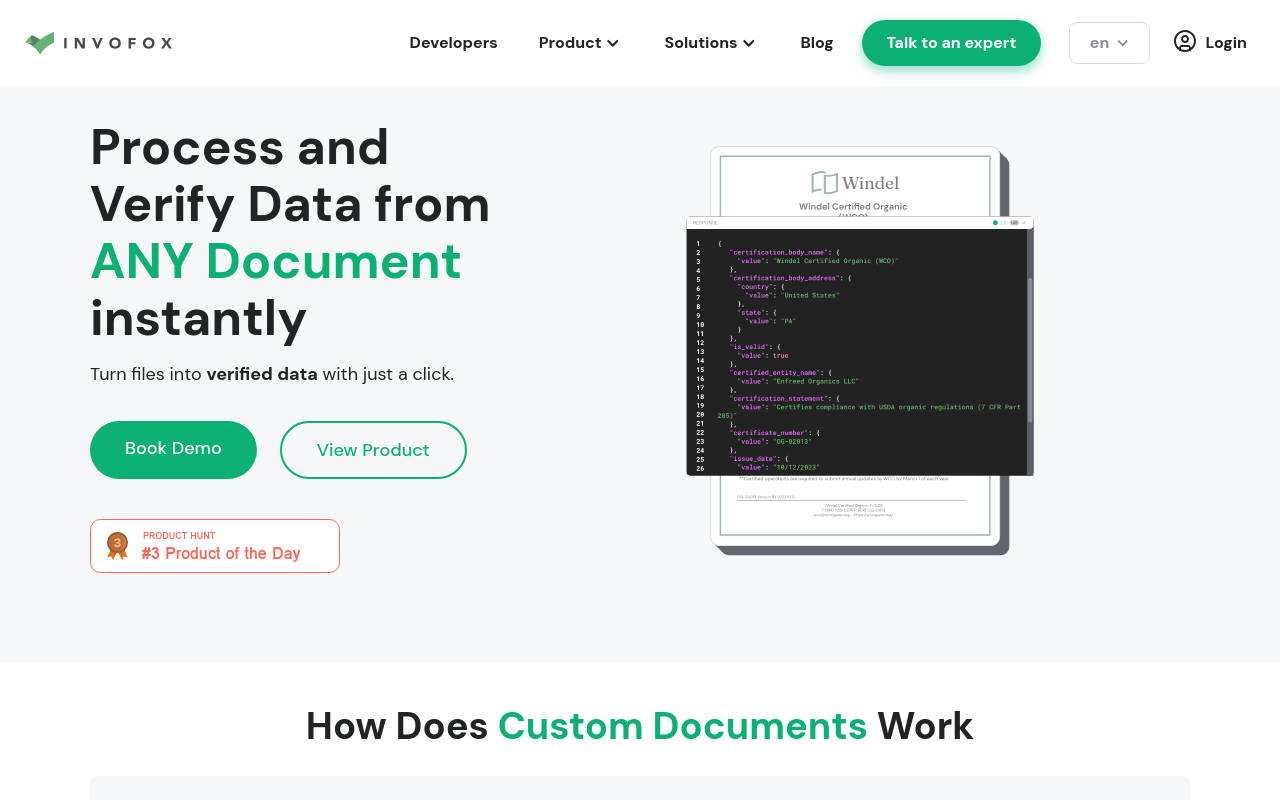
Task: Click the Invofox fox logo icon
Action: [x=40, y=43]
